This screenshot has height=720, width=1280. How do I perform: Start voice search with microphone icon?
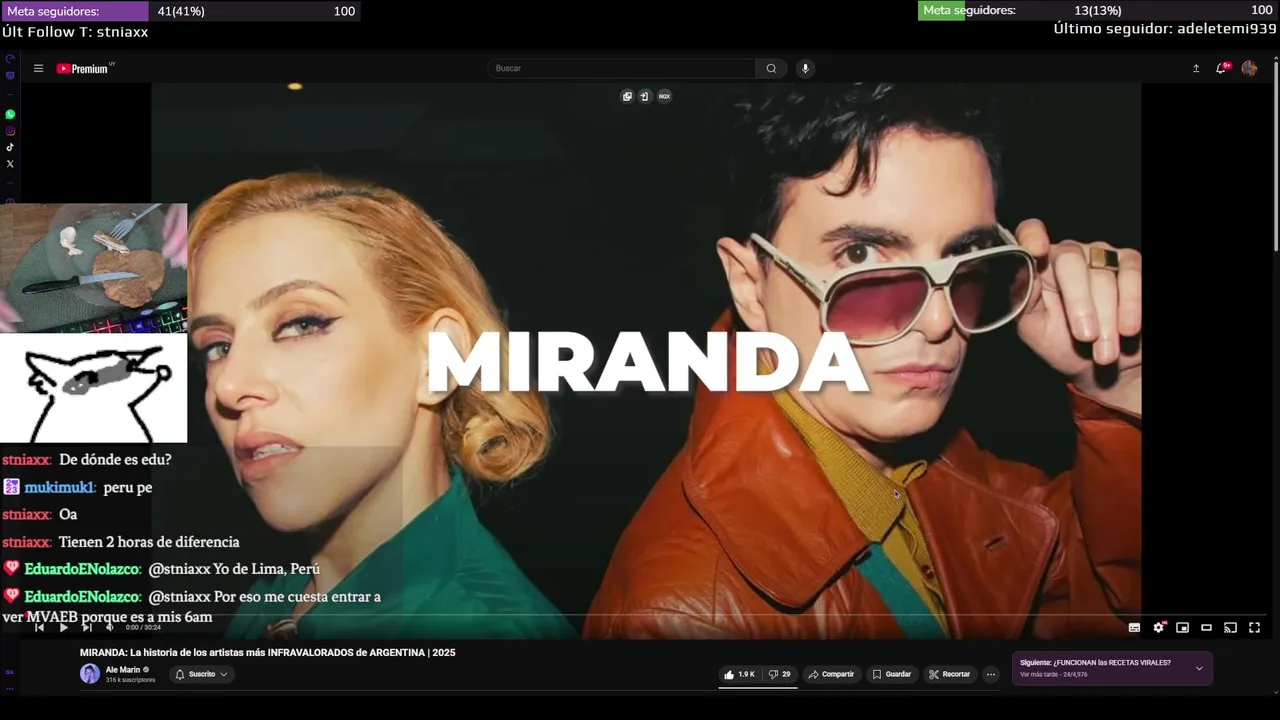pos(805,68)
